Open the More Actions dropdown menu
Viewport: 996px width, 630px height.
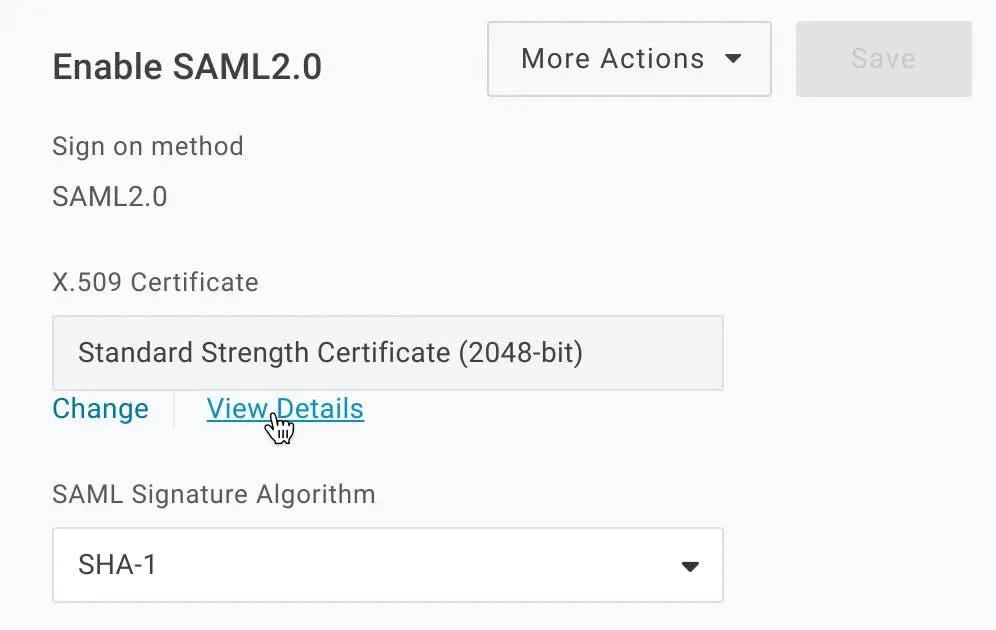point(629,59)
